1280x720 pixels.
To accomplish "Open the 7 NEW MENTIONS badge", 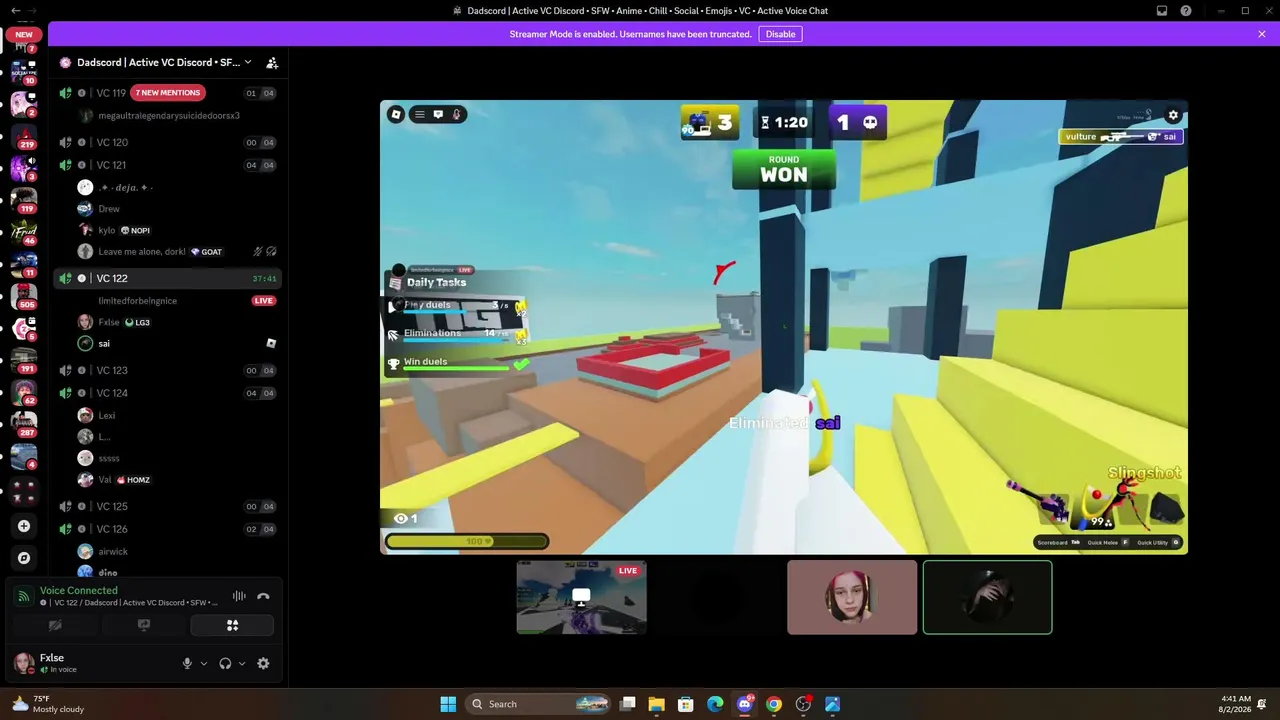I will [x=168, y=93].
